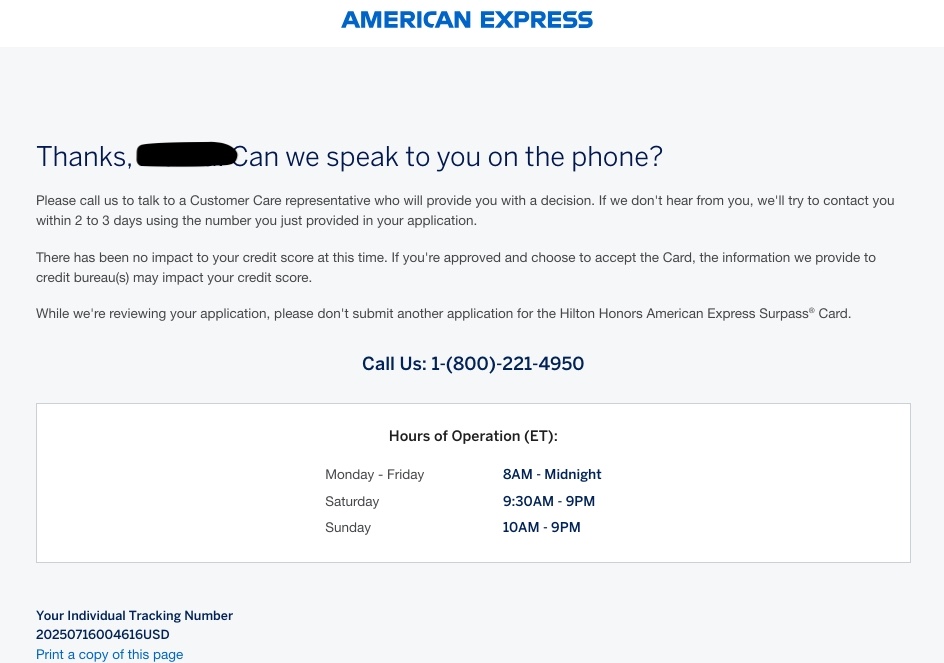The width and height of the screenshot is (944, 663).
Task: Click the Hours of Operation (ET) title
Action: point(473,436)
